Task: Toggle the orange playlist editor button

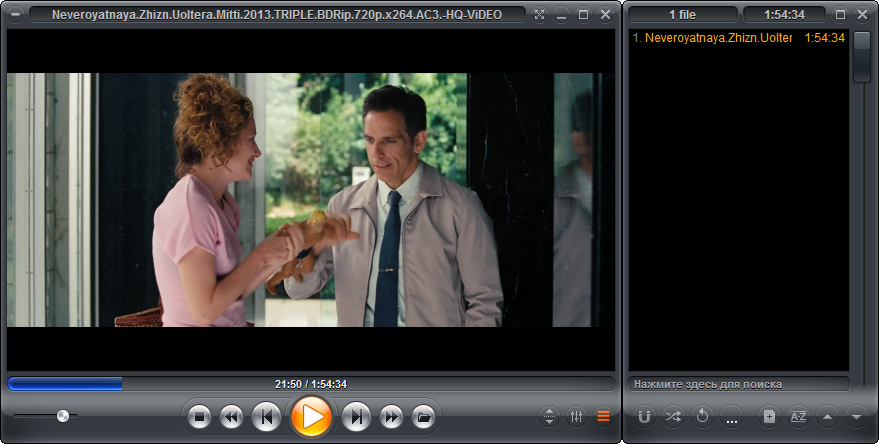Action: click(603, 417)
